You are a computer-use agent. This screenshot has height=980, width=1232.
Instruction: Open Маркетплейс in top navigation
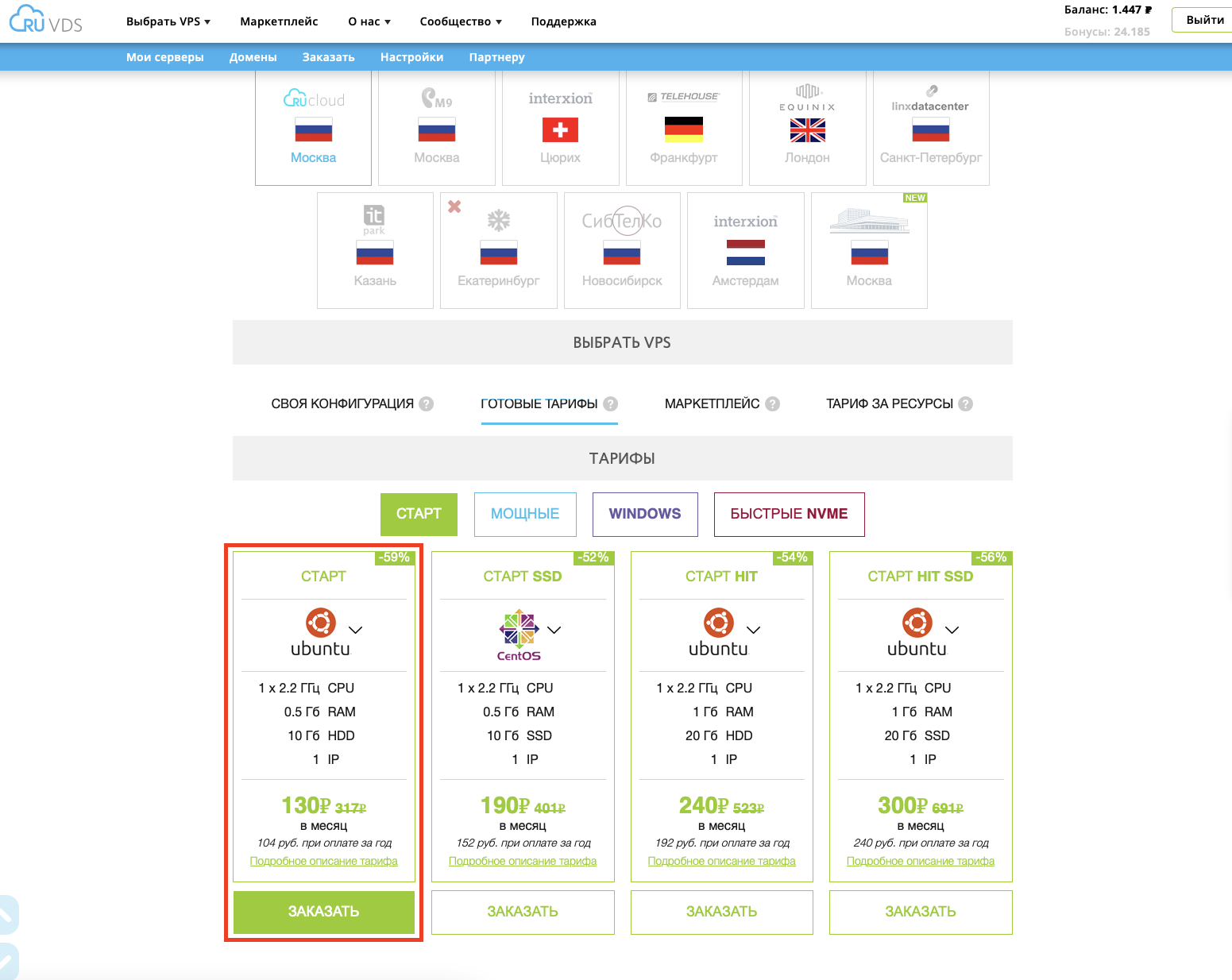[x=279, y=21]
